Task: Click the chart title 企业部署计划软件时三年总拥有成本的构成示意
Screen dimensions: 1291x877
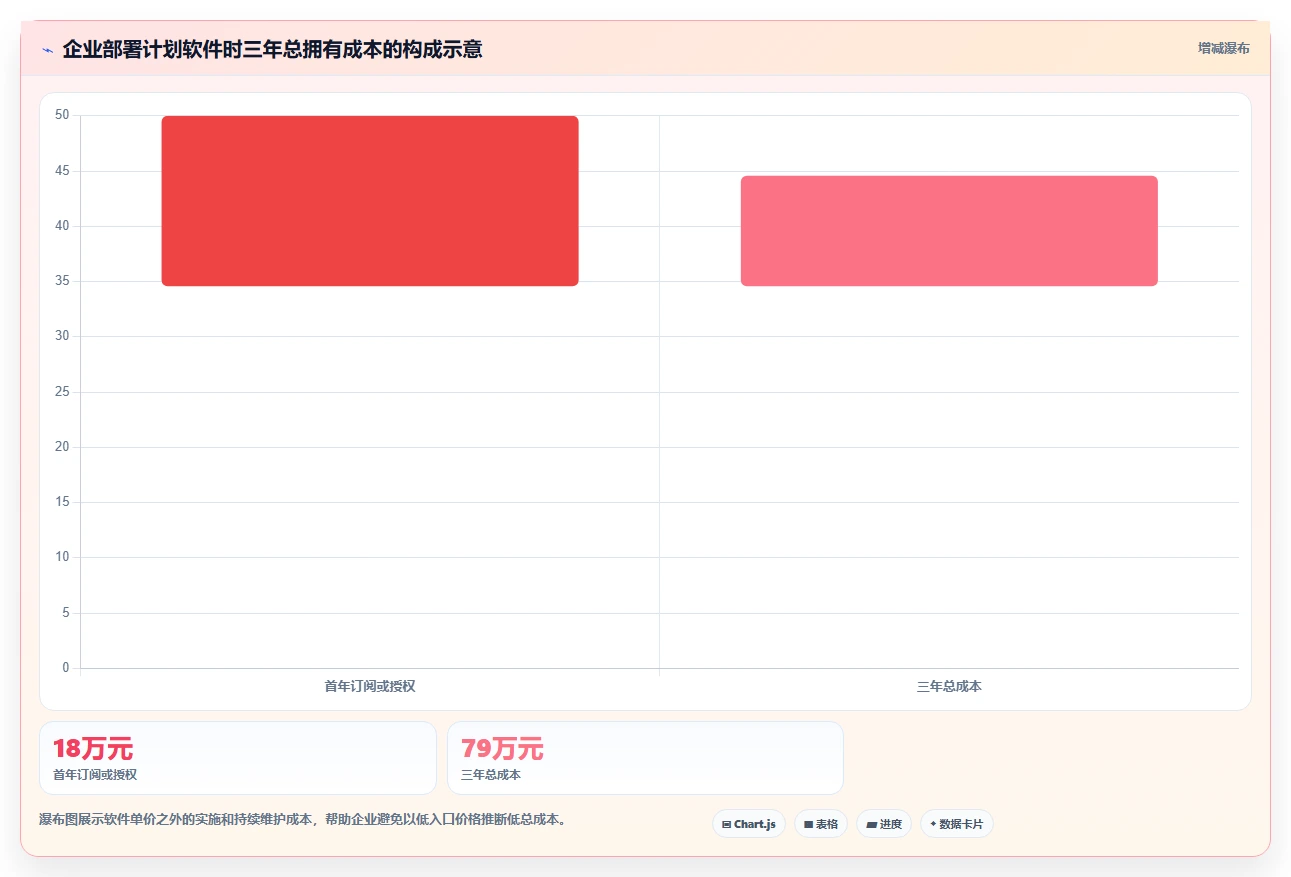Action: (272, 49)
